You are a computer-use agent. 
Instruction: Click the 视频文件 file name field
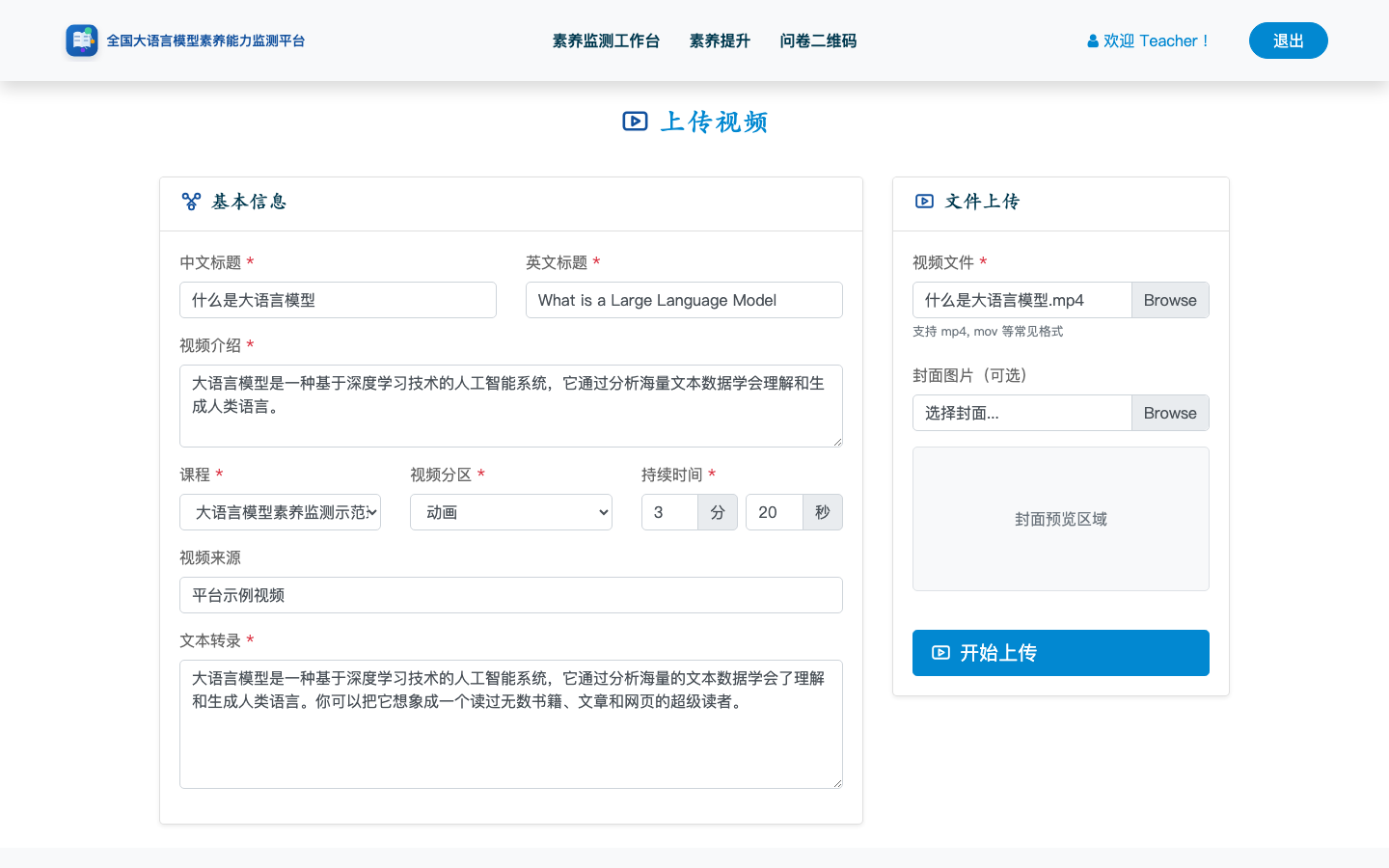click(1021, 300)
